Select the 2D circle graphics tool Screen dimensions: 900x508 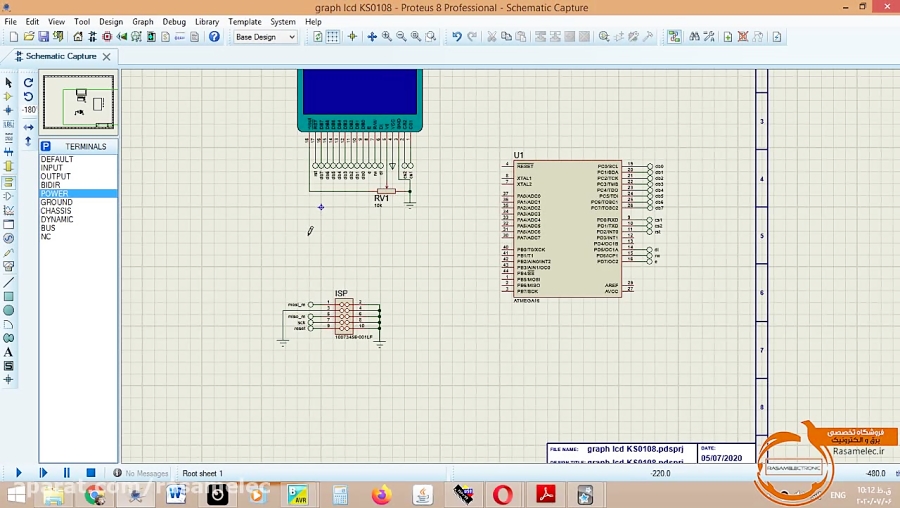9,310
